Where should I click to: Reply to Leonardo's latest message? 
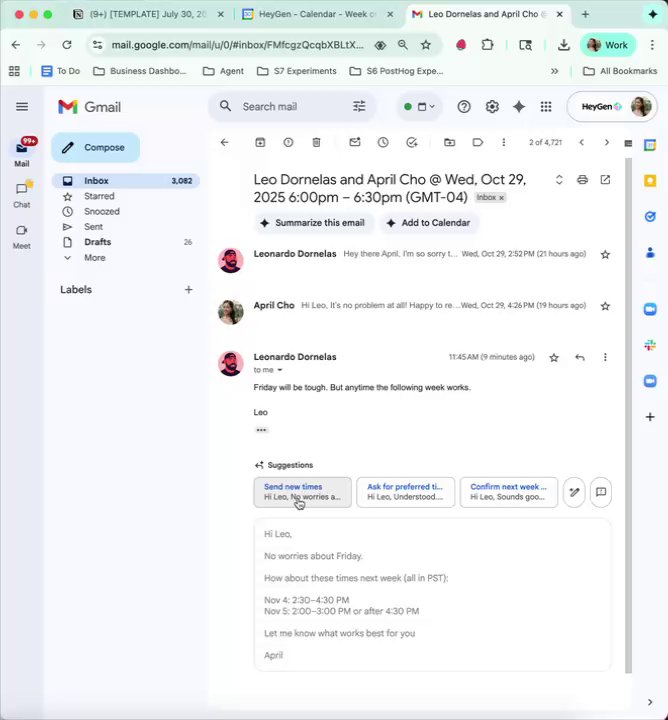[x=580, y=357]
